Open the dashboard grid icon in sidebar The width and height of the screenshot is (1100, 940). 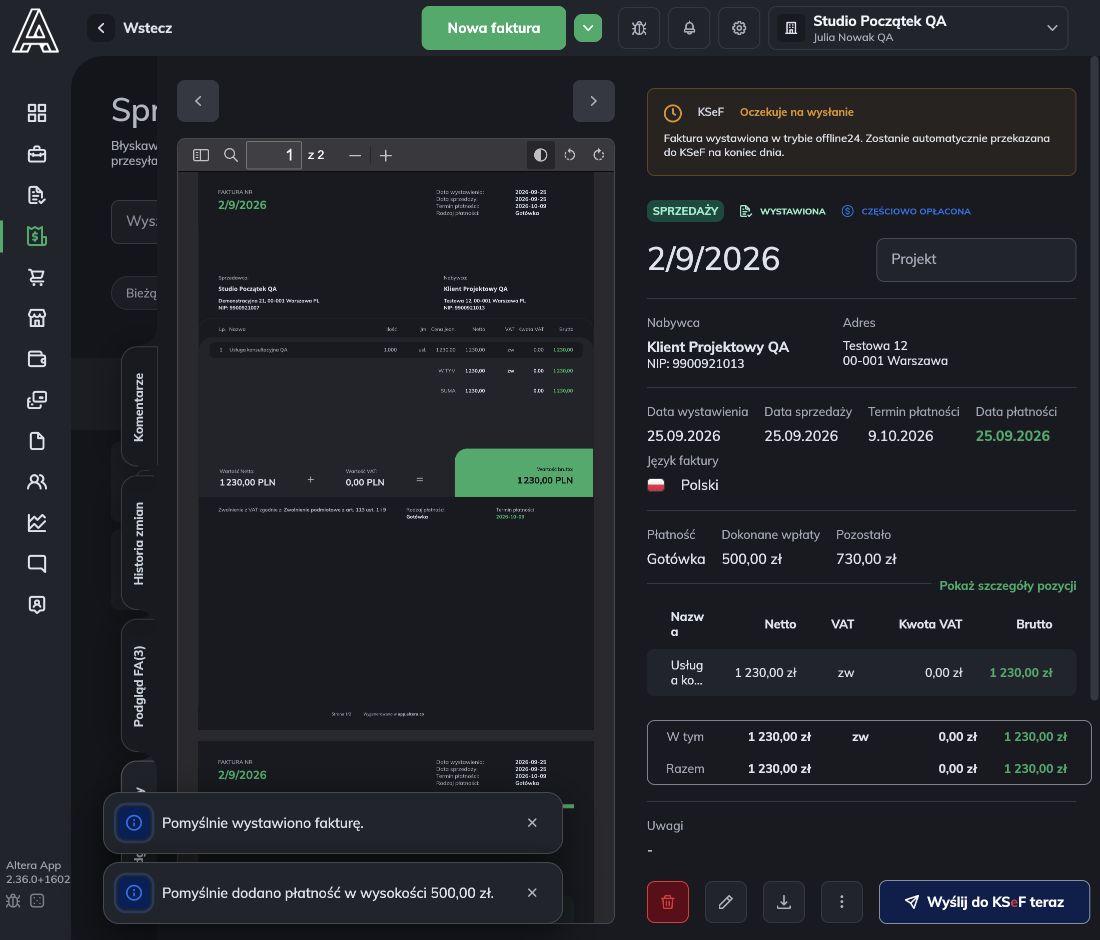36,113
